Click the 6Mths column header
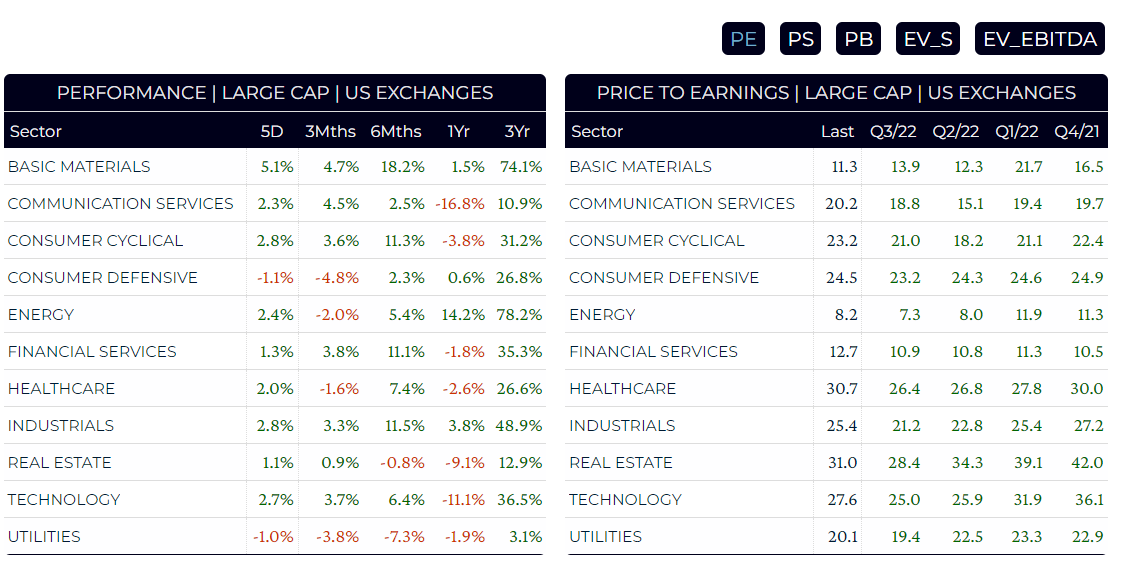 (396, 132)
